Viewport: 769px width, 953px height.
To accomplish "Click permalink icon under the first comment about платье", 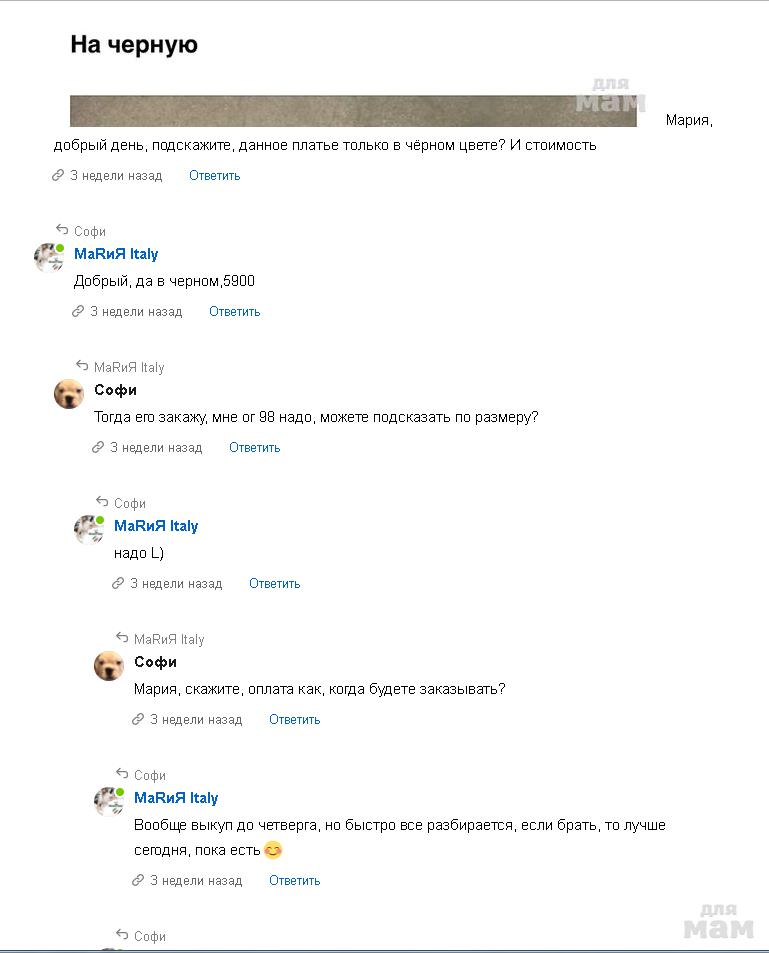I will (x=58, y=176).
